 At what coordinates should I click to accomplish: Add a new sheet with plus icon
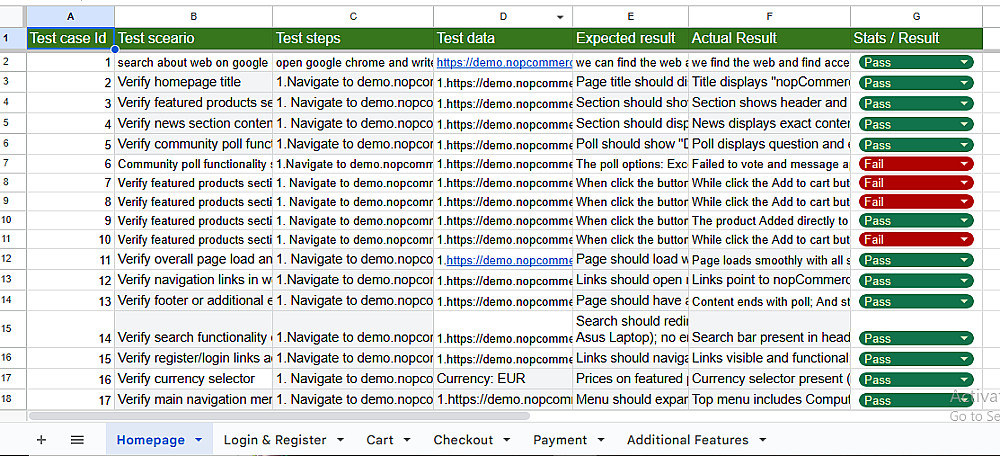click(41, 440)
